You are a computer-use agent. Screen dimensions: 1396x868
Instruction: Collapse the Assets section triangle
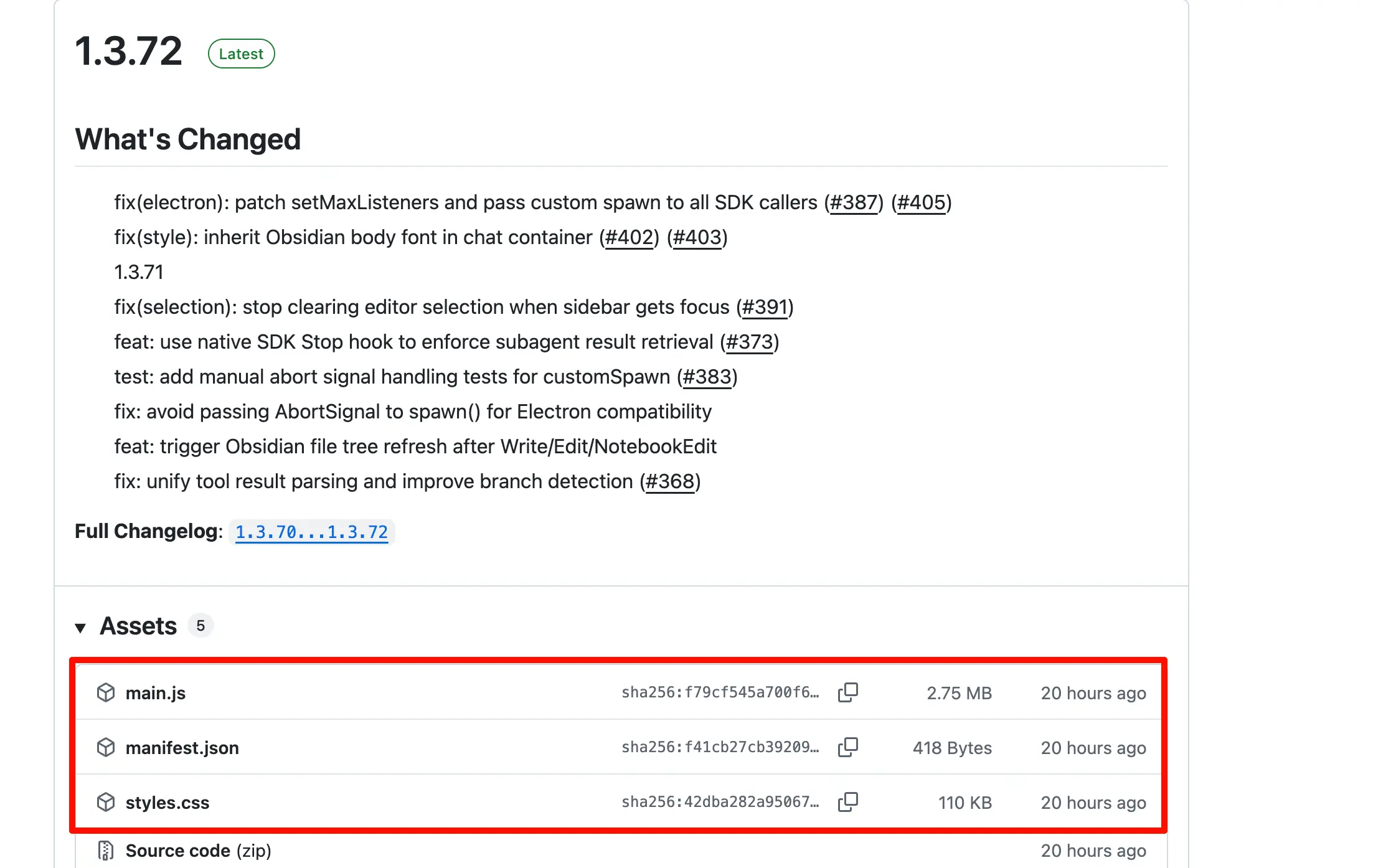[80, 627]
